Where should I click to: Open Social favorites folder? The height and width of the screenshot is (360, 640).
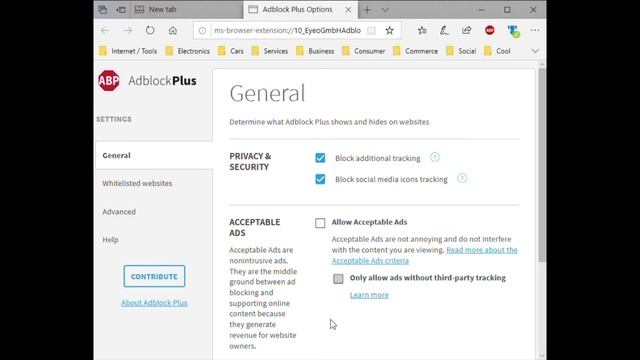click(x=461, y=51)
